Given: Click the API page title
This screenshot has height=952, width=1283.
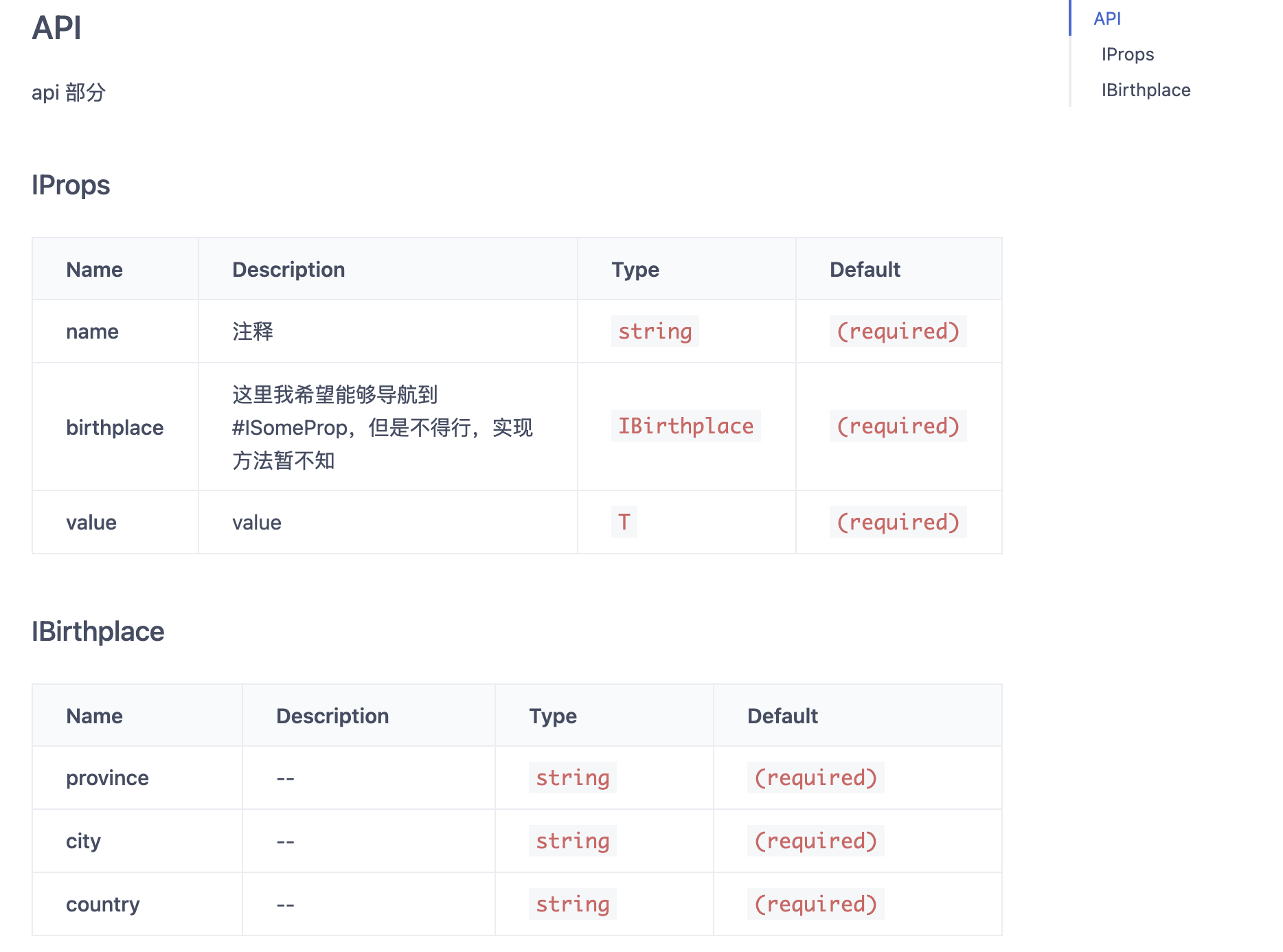Looking at the screenshot, I should pyautogui.click(x=57, y=29).
